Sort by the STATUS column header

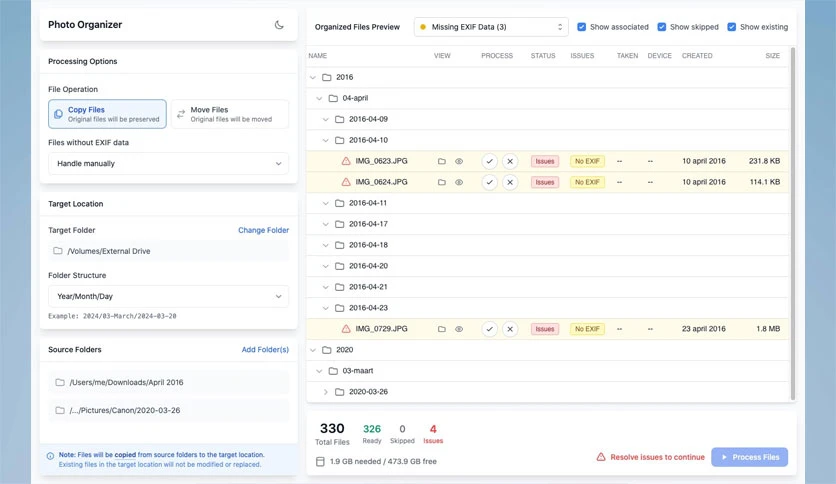coord(543,55)
